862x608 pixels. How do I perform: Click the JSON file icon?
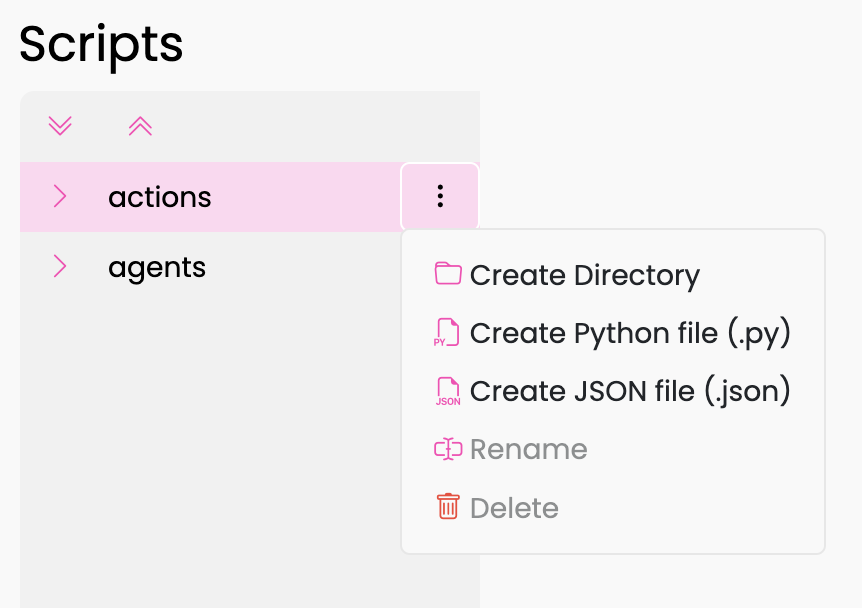(448, 391)
